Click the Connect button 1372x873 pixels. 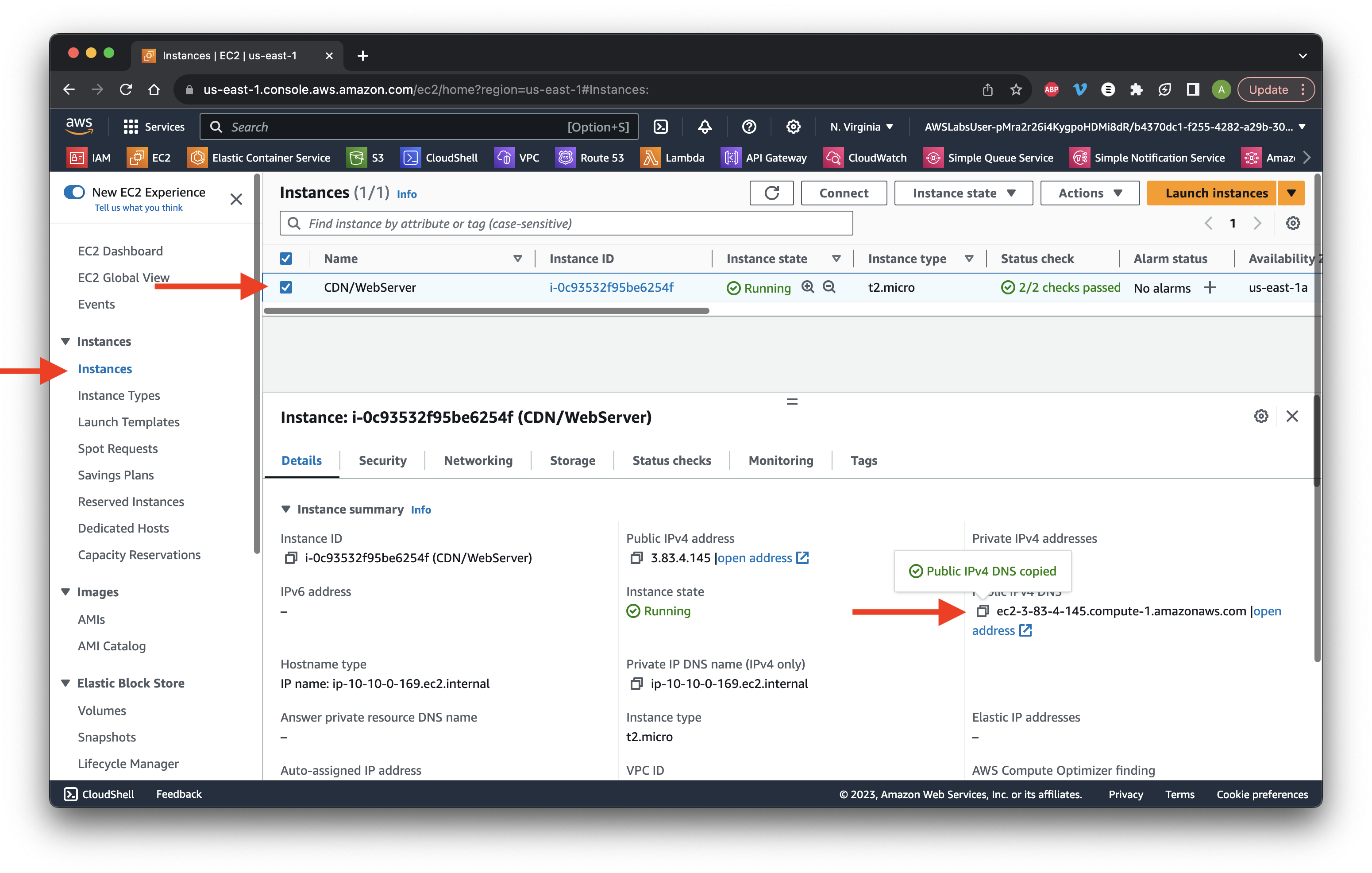click(844, 193)
